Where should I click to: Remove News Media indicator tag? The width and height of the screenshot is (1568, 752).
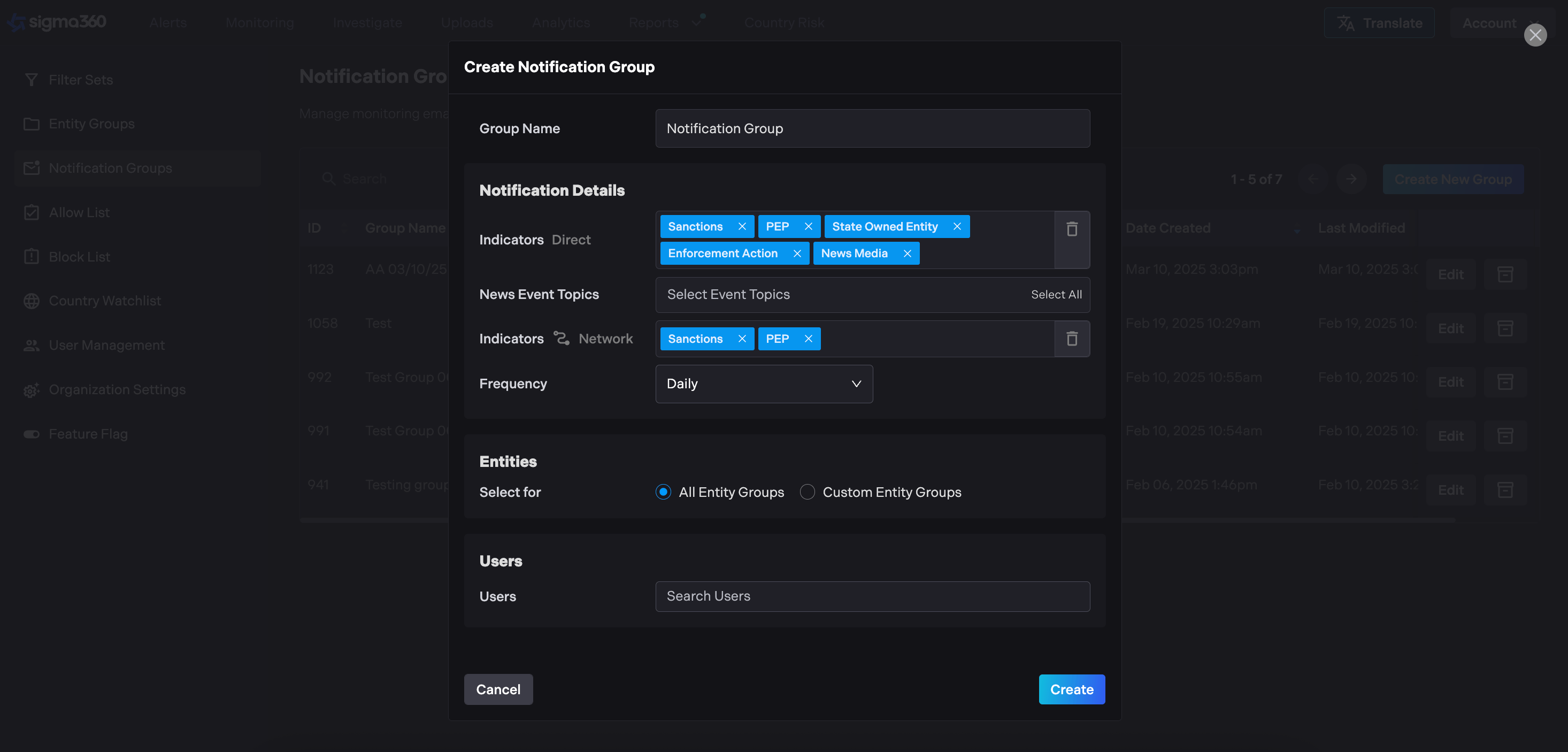tap(907, 254)
